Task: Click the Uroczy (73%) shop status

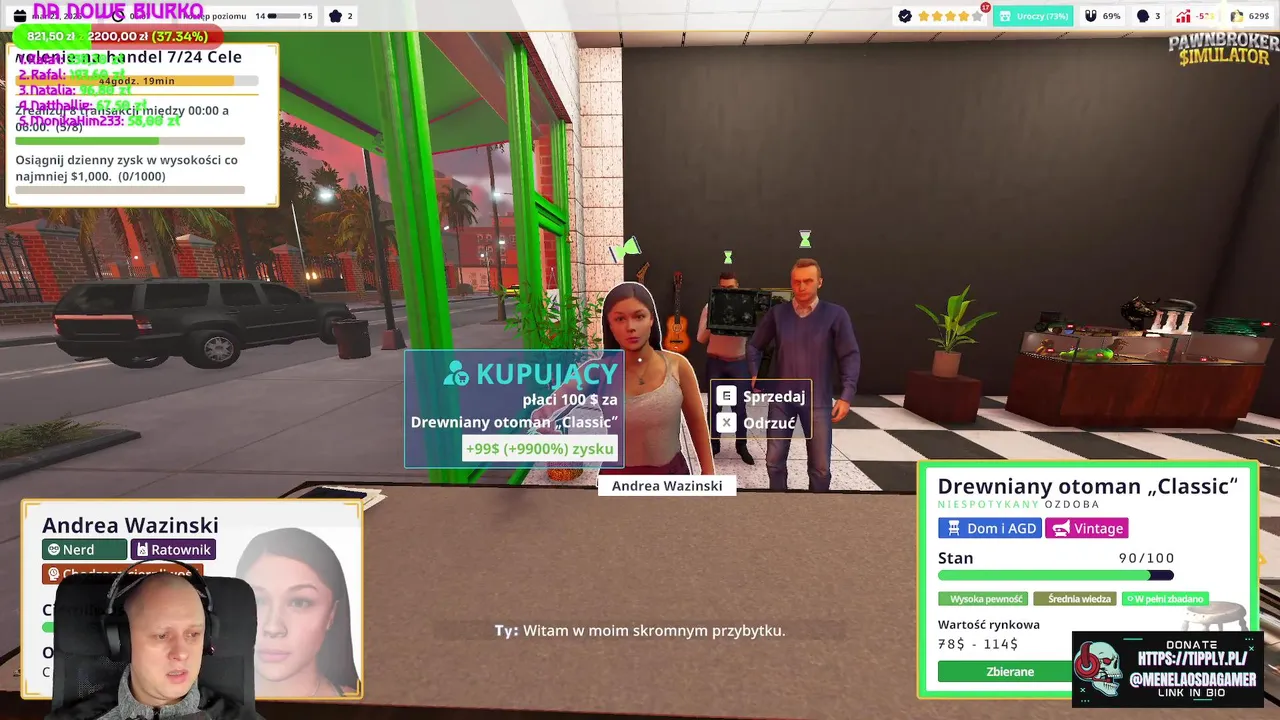Action: point(1034,16)
